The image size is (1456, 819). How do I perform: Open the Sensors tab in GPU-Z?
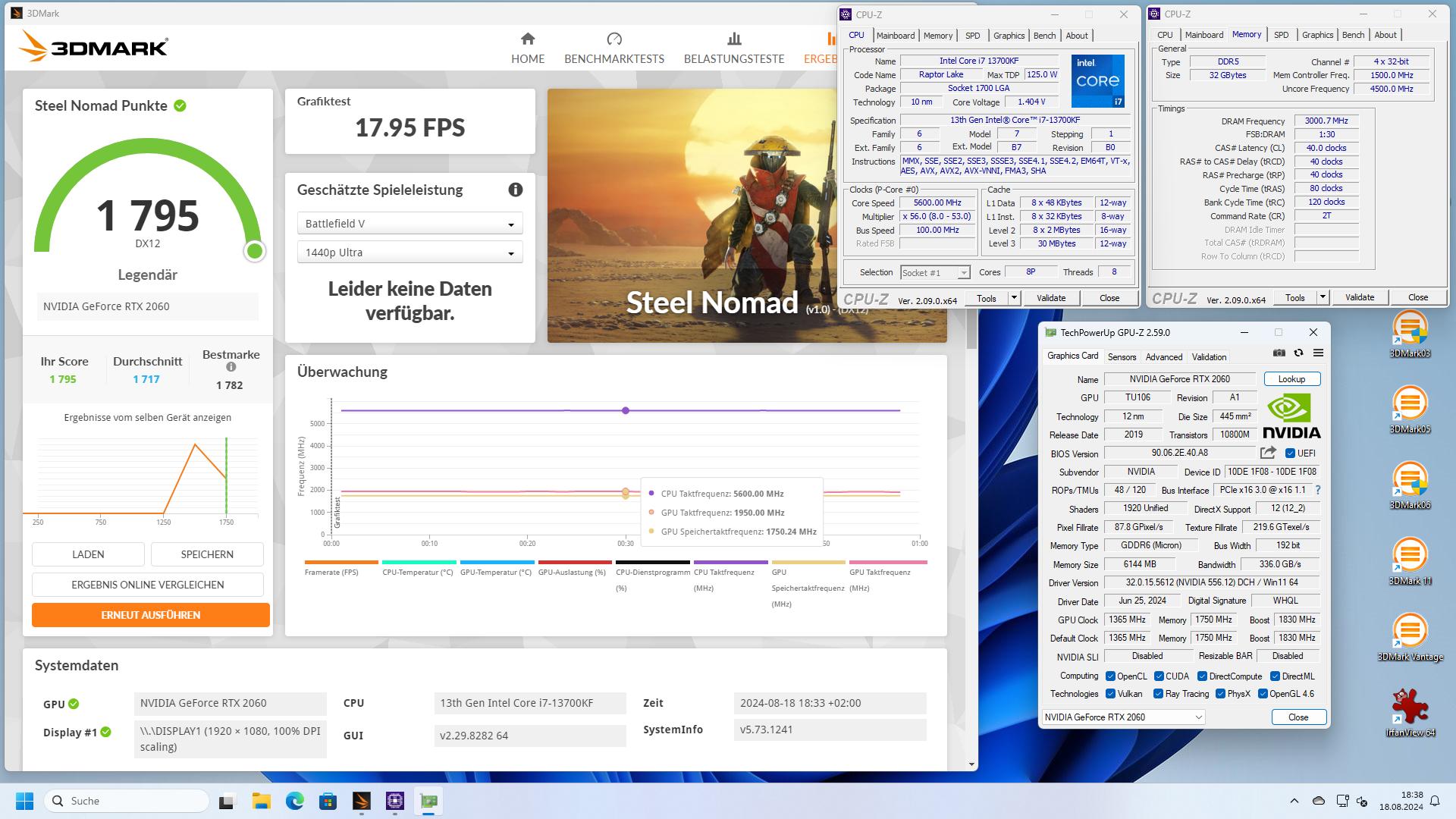pyautogui.click(x=1122, y=357)
